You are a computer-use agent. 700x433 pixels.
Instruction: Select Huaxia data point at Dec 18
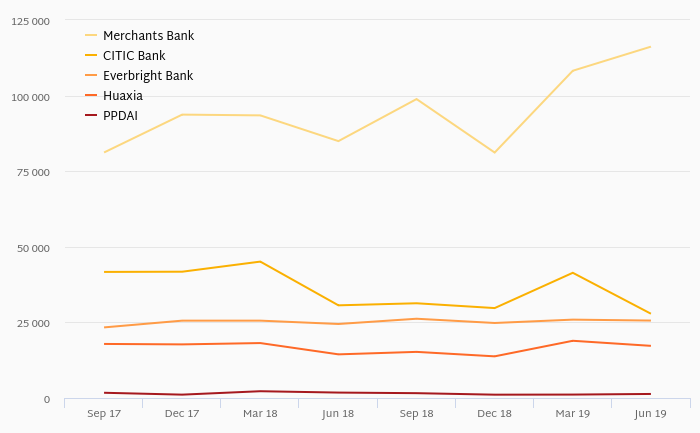495,356
